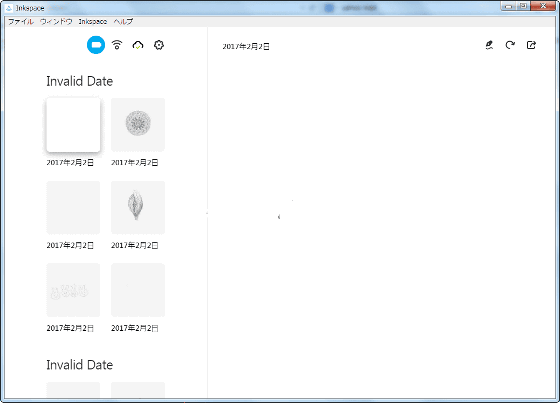Select the empty thumbnail beside animal figures

(x=138, y=290)
